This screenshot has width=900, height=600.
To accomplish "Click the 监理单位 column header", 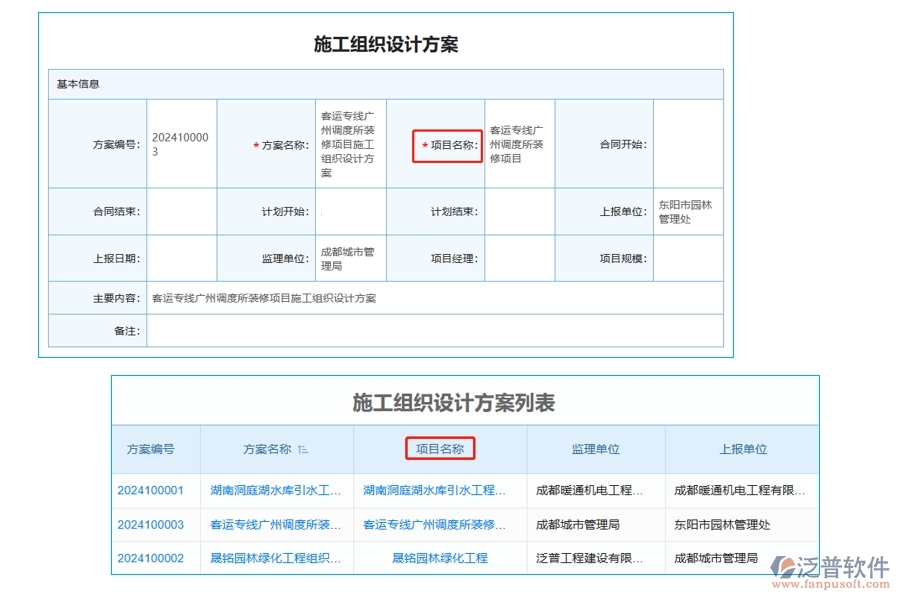I will click(x=595, y=448).
